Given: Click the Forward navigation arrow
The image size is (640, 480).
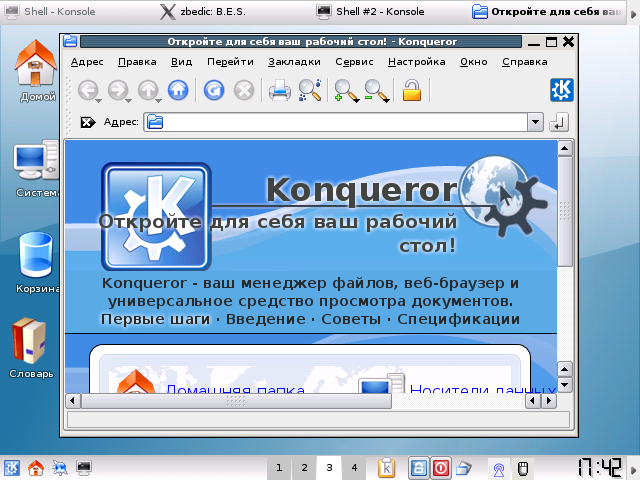Looking at the screenshot, I should point(118,90).
